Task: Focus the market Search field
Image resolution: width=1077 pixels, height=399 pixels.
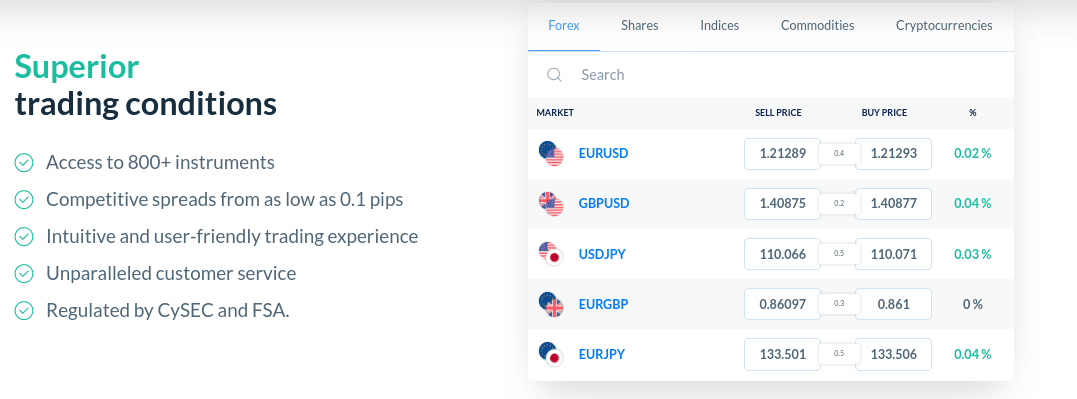Action: click(771, 75)
